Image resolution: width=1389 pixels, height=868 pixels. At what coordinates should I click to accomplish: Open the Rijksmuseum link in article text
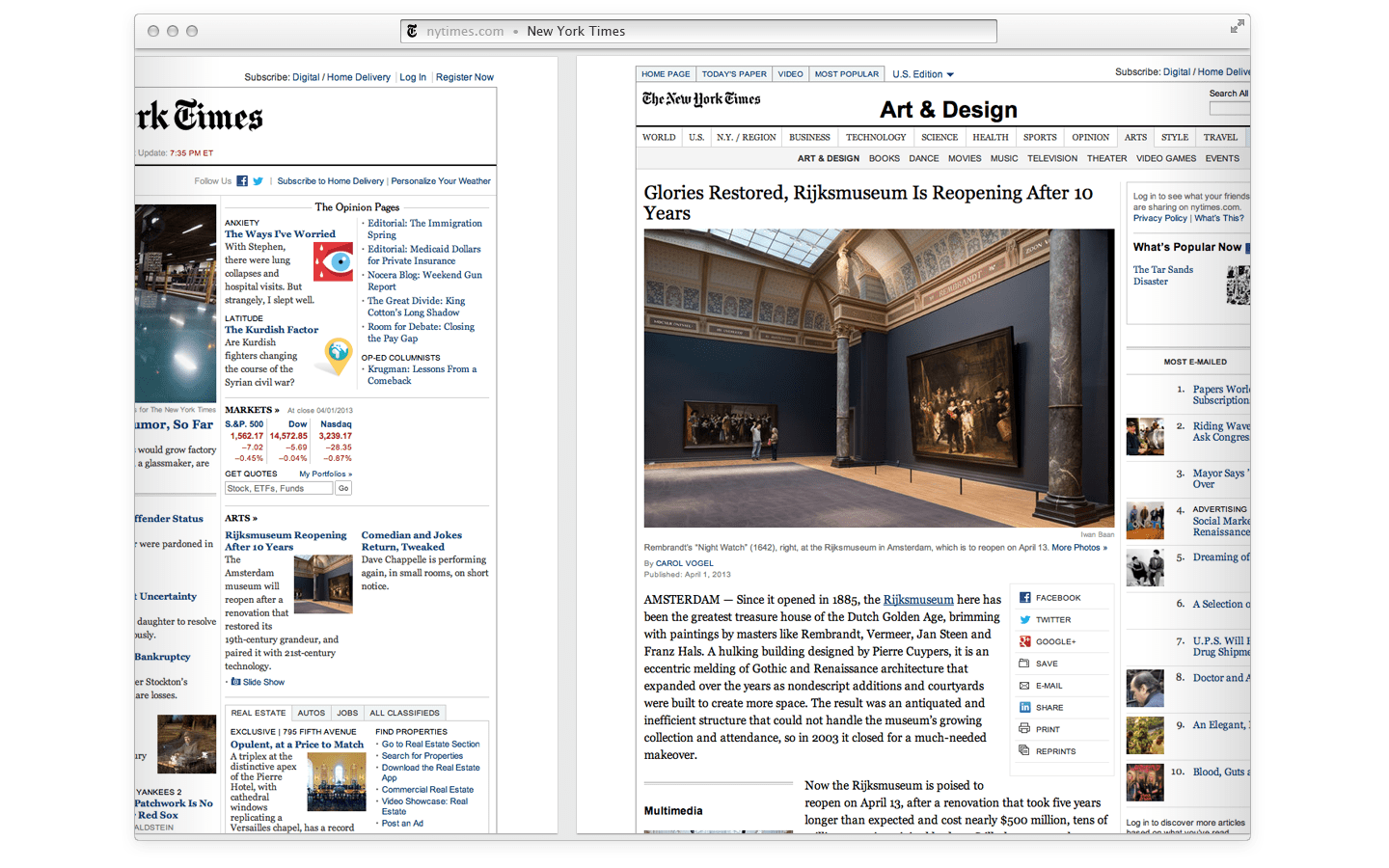[x=918, y=600]
